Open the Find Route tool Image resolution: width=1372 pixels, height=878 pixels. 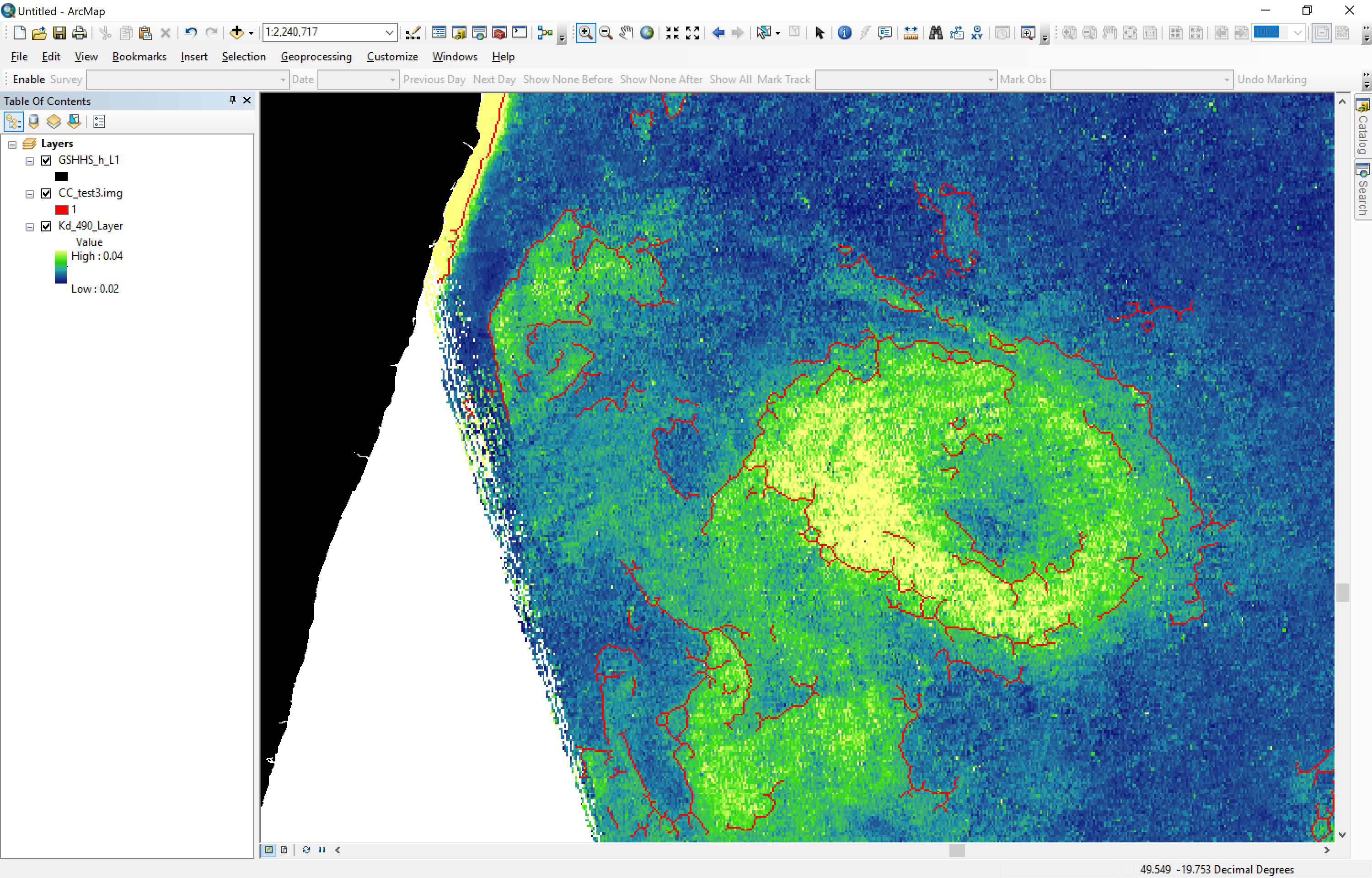(x=957, y=32)
